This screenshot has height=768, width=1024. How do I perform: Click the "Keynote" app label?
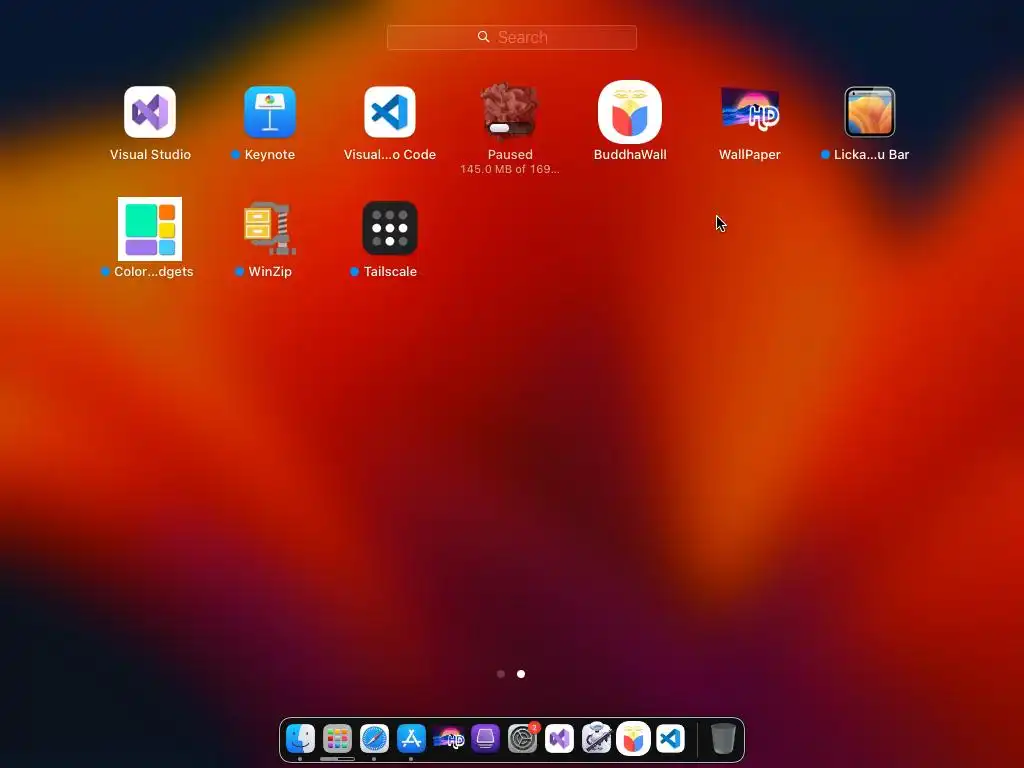point(270,155)
